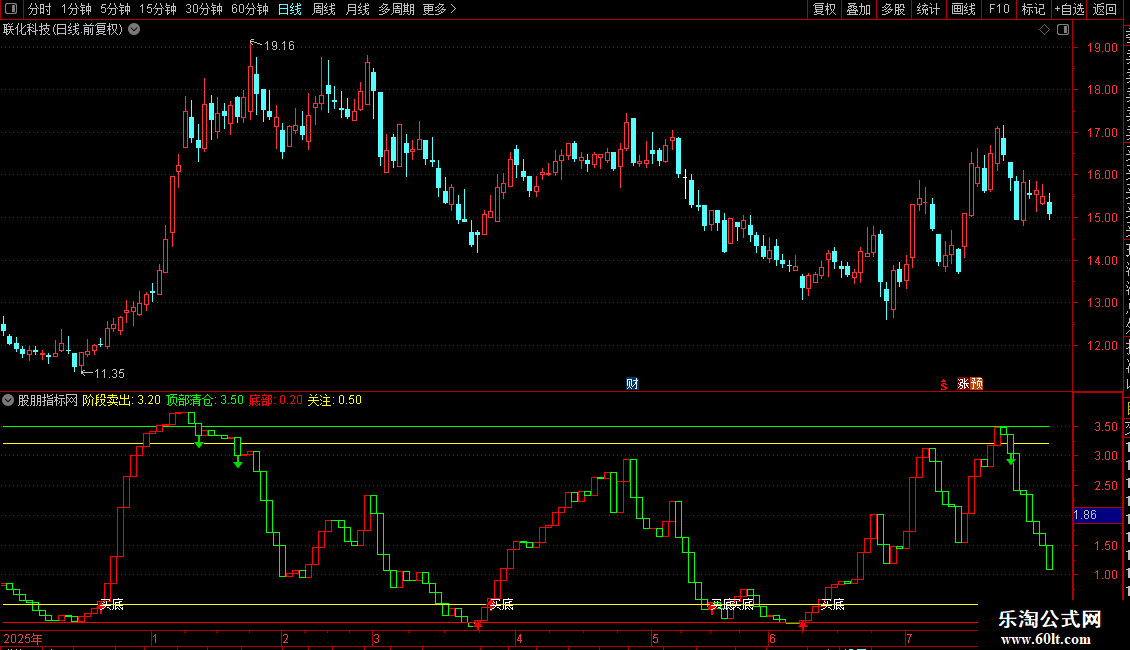The height and width of the screenshot is (650, 1130).
Task: Click the 叠加 overlay button
Action: pyautogui.click(x=858, y=9)
